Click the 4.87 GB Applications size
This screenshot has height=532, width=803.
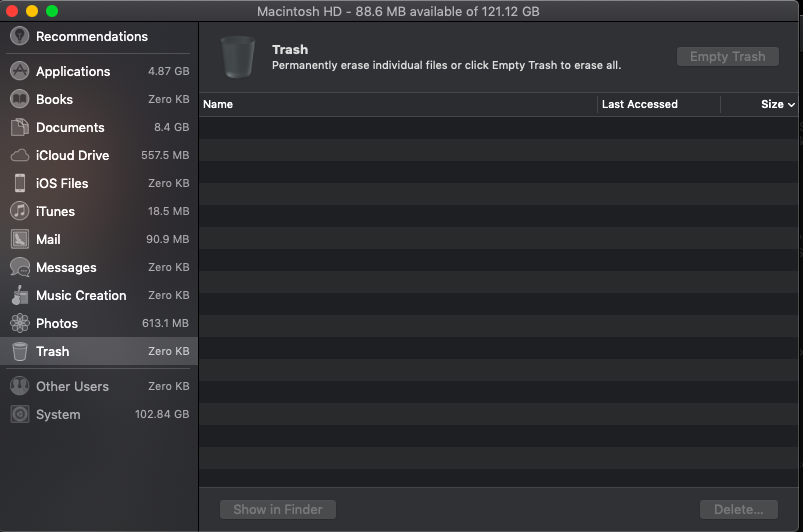[168, 71]
